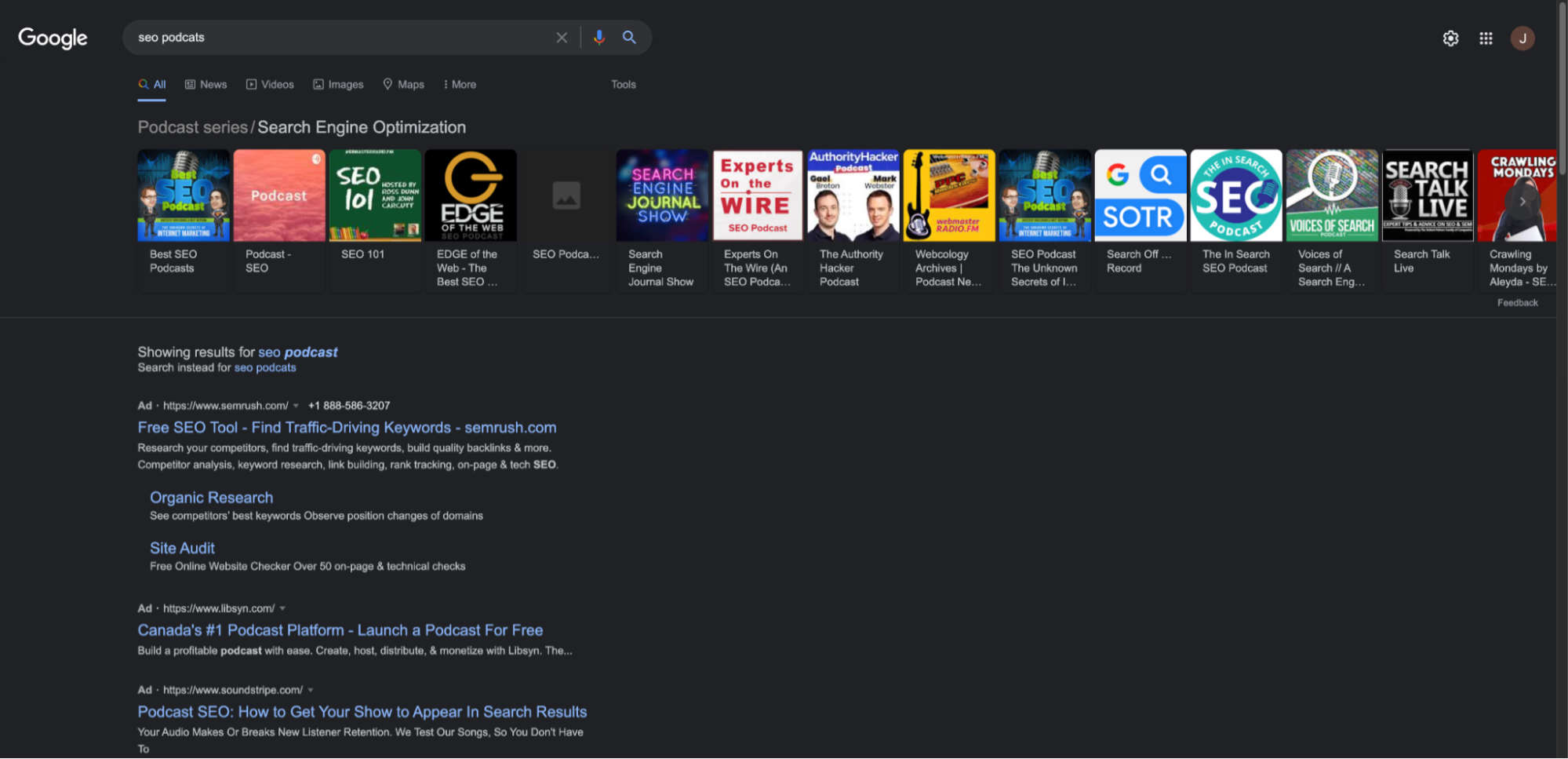Open the Site Audit sitelink
The width and height of the screenshot is (1568, 759).
pyautogui.click(x=182, y=548)
